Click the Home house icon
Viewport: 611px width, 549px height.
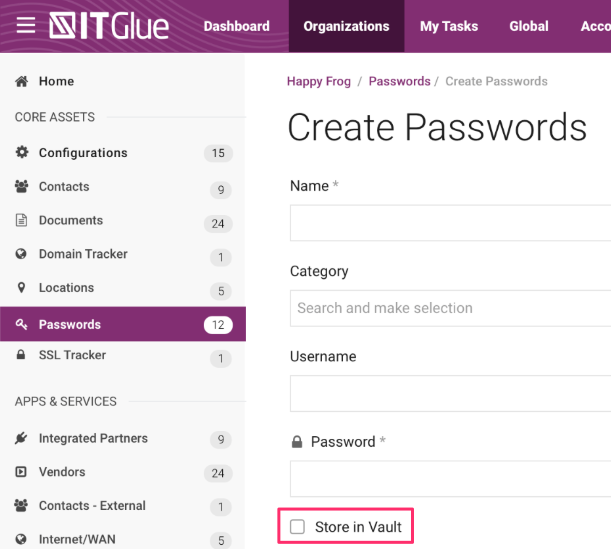pyautogui.click(x=22, y=81)
